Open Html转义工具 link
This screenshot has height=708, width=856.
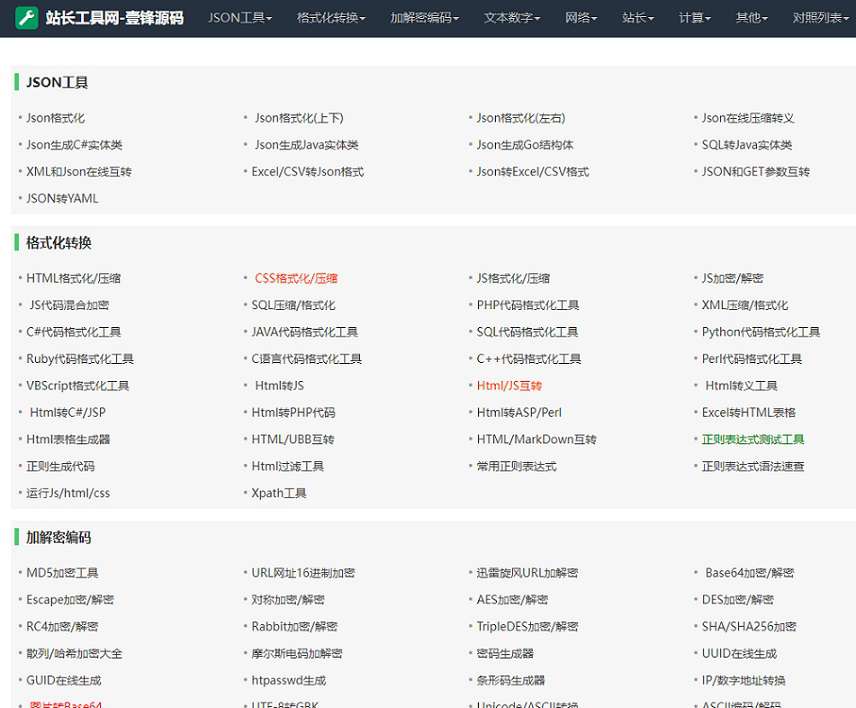click(741, 385)
